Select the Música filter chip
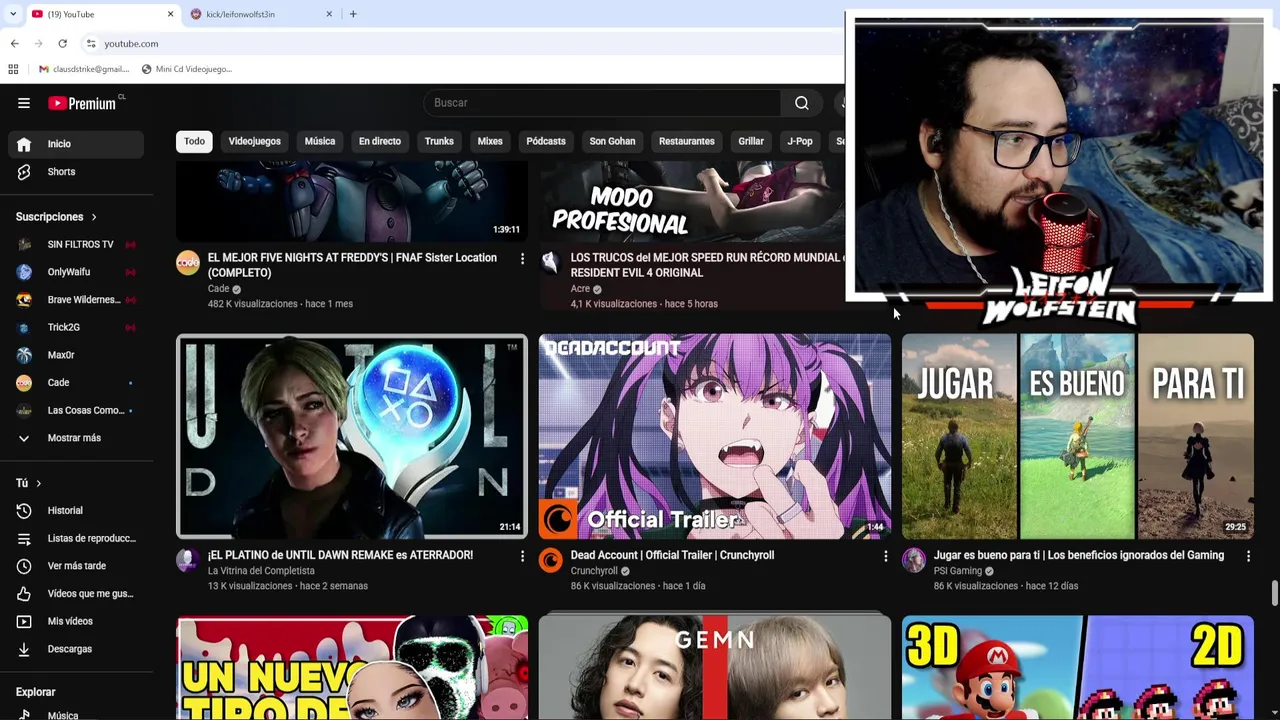Viewport: 1280px width, 720px height. click(x=320, y=141)
